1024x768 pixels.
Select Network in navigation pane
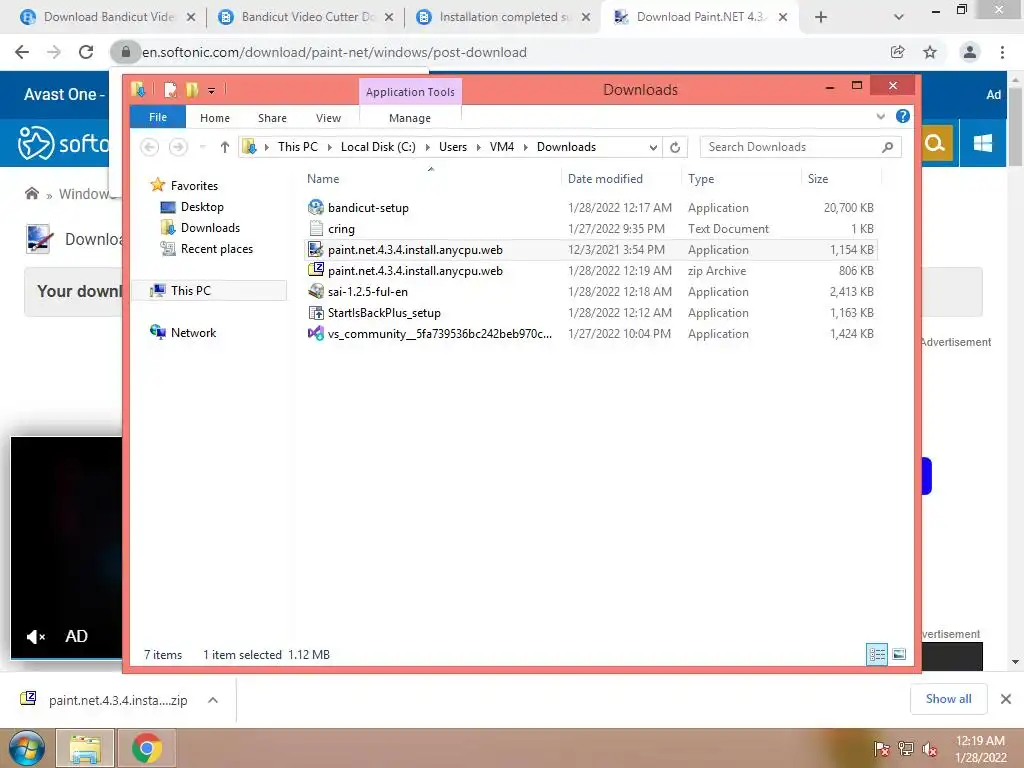pyautogui.click(x=193, y=332)
